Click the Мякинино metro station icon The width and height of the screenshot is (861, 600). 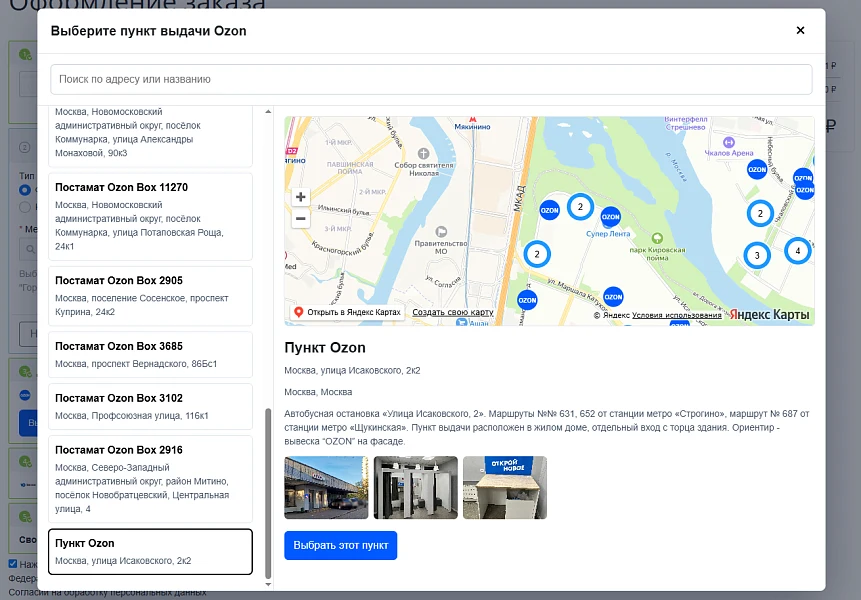pyautogui.click(x=472, y=119)
